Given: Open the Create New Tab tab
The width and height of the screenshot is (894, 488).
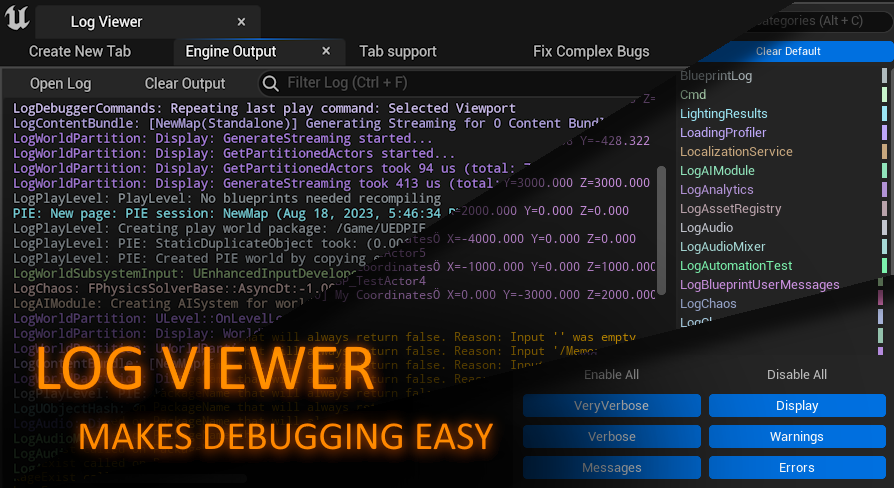Looking at the screenshot, I should tap(80, 51).
